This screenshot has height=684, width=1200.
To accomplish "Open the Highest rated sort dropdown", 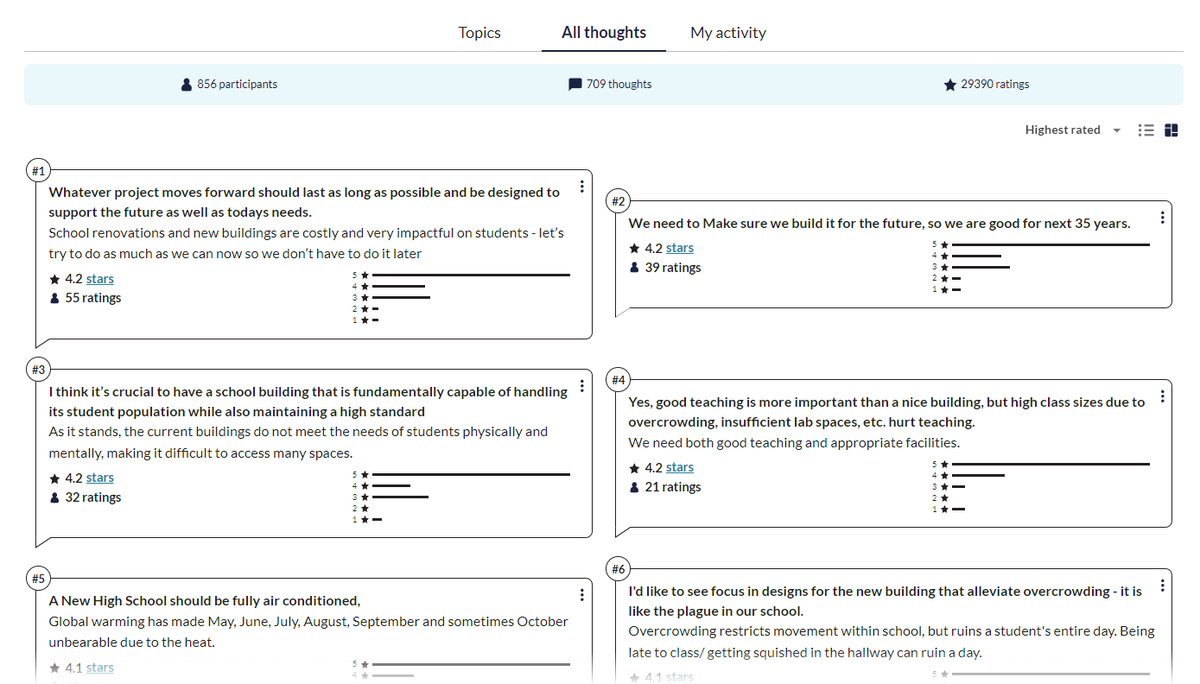I will click(x=1073, y=130).
